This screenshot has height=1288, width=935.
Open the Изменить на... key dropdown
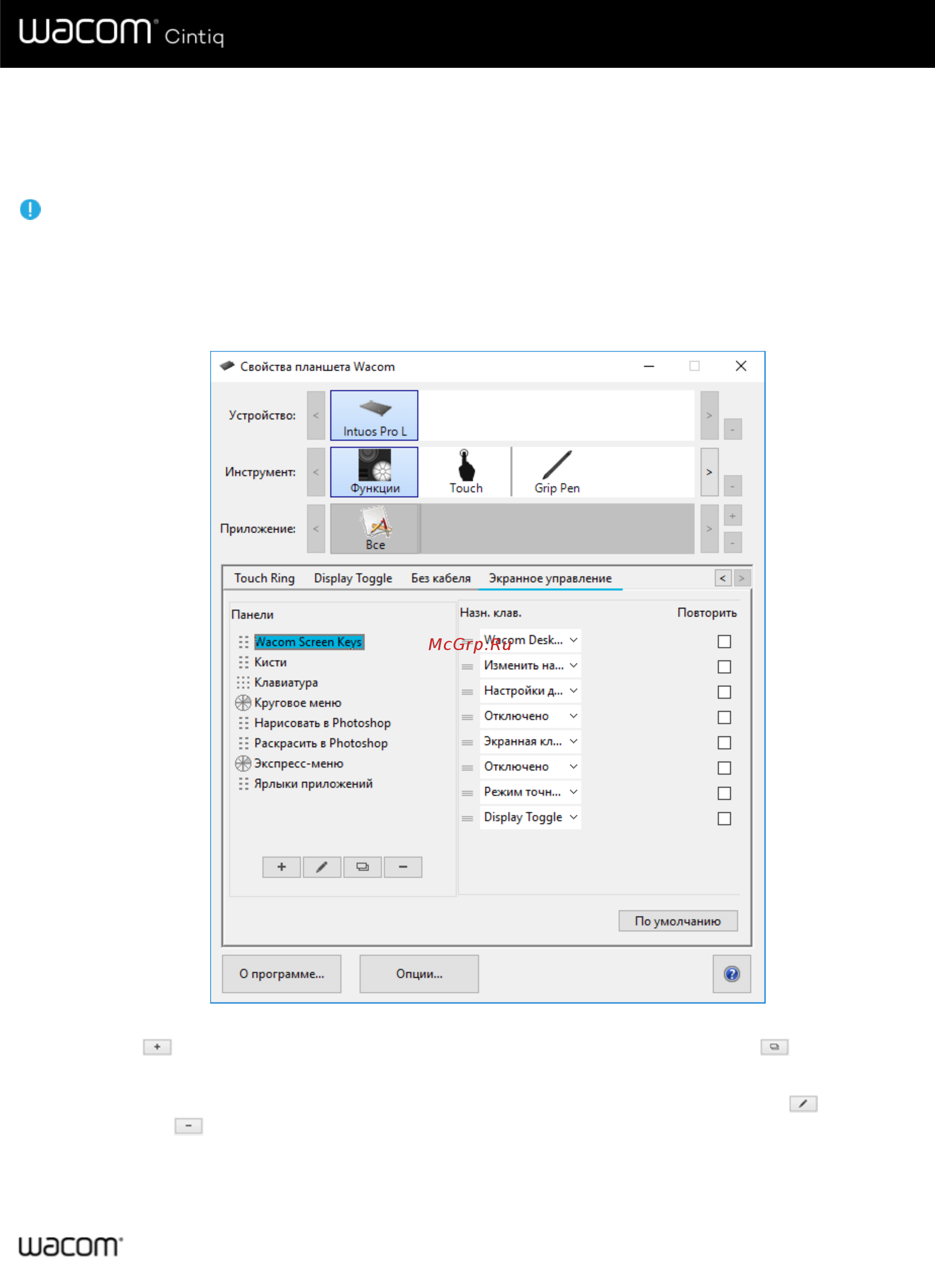[530, 665]
